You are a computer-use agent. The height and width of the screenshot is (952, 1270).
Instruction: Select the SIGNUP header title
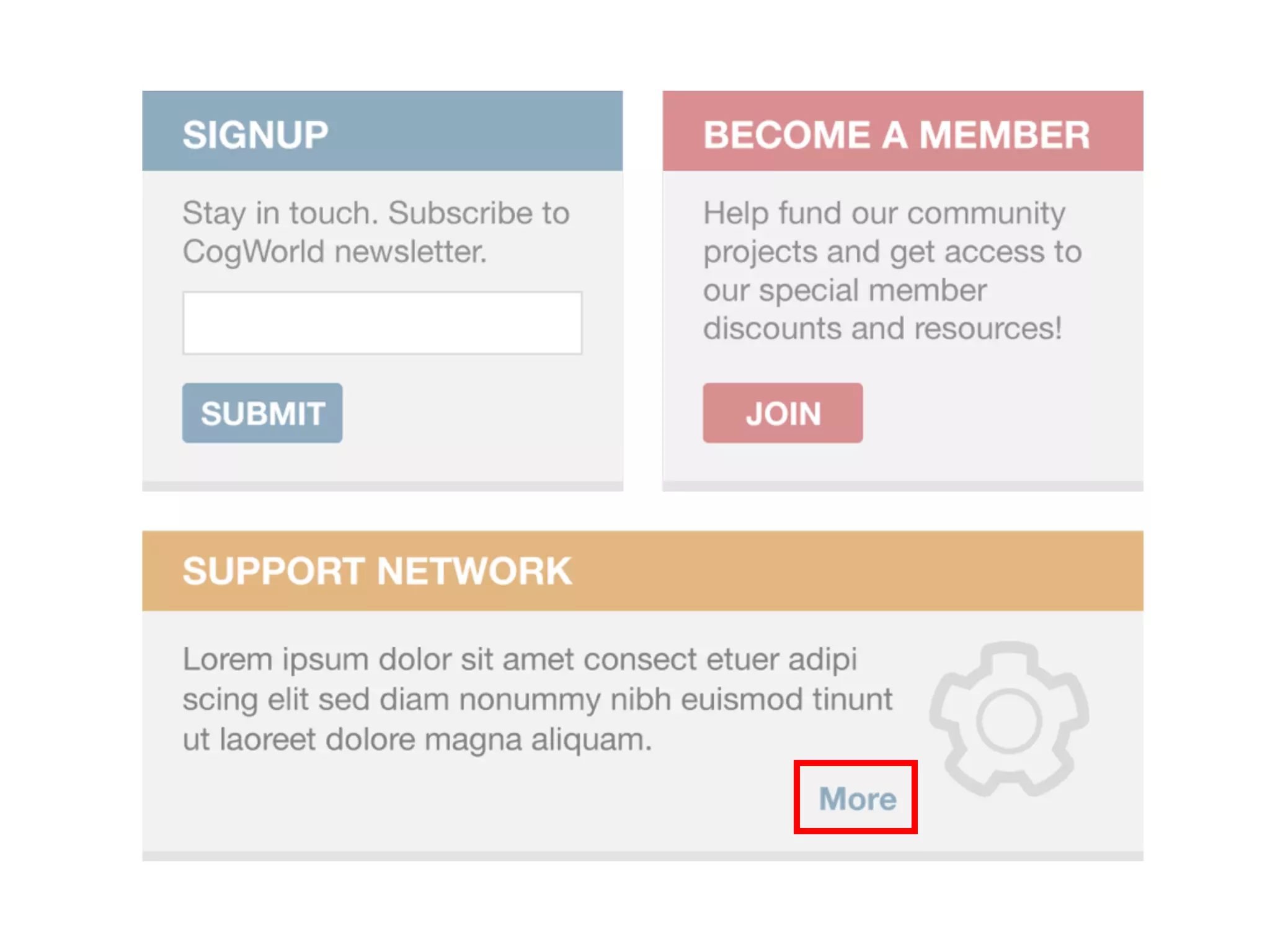pyautogui.click(x=255, y=134)
